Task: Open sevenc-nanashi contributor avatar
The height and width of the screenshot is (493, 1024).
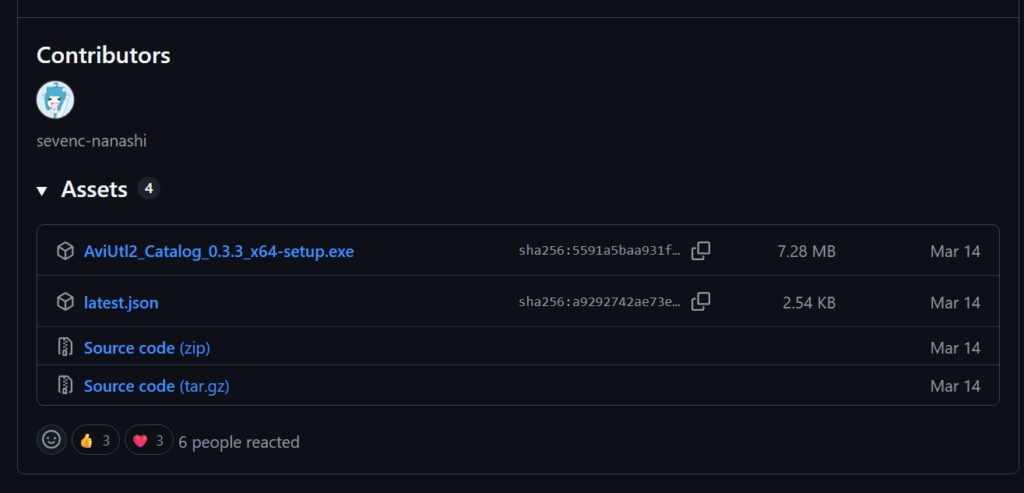Action: pyautogui.click(x=55, y=100)
